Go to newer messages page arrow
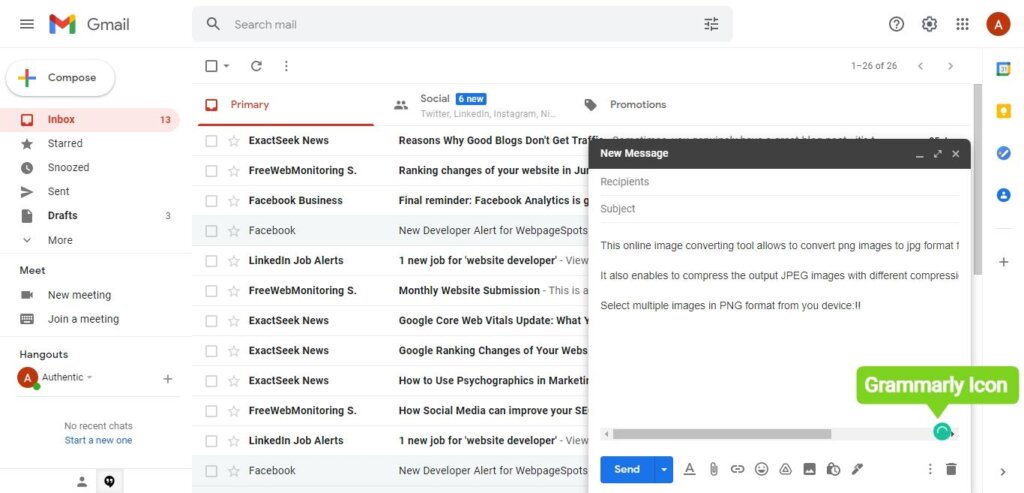 pyautogui.click(x=921, y=66)
